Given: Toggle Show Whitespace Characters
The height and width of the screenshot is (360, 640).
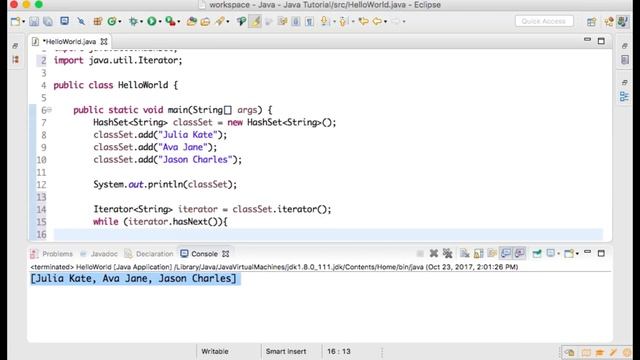Looking at the screenshot, I should click(309, 21).
